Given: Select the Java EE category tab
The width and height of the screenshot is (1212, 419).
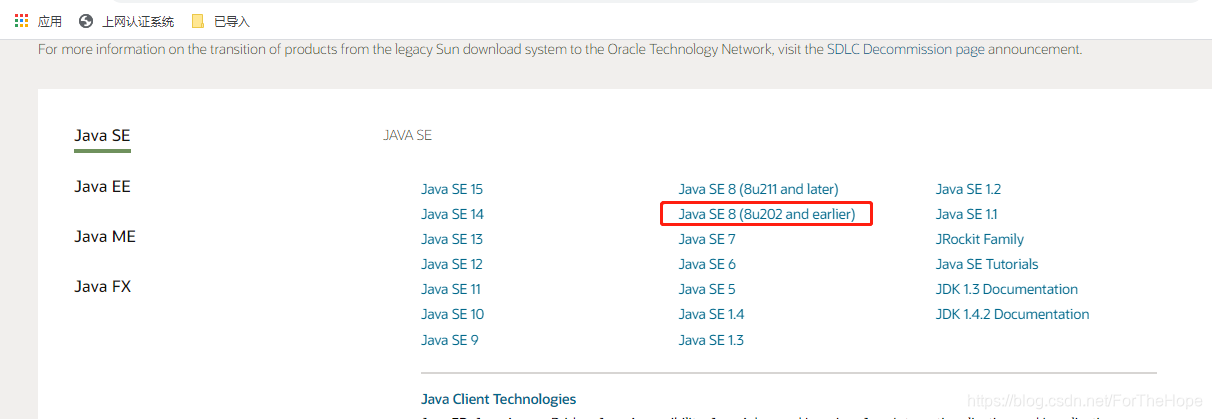Looking at the screenshot, I should (102, 186).
